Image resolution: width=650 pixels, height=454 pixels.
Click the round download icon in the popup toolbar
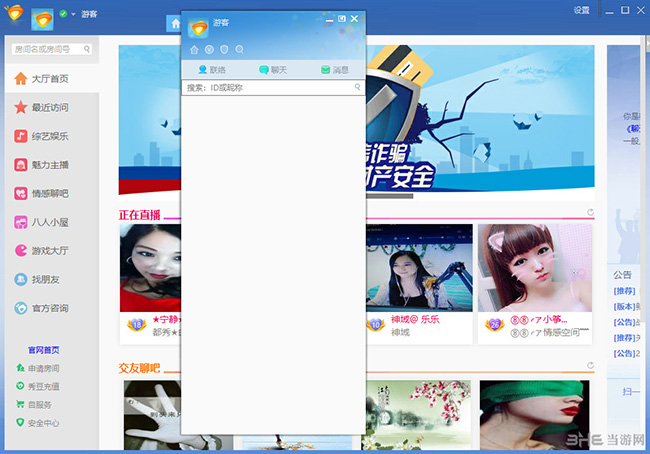[210, 49]
